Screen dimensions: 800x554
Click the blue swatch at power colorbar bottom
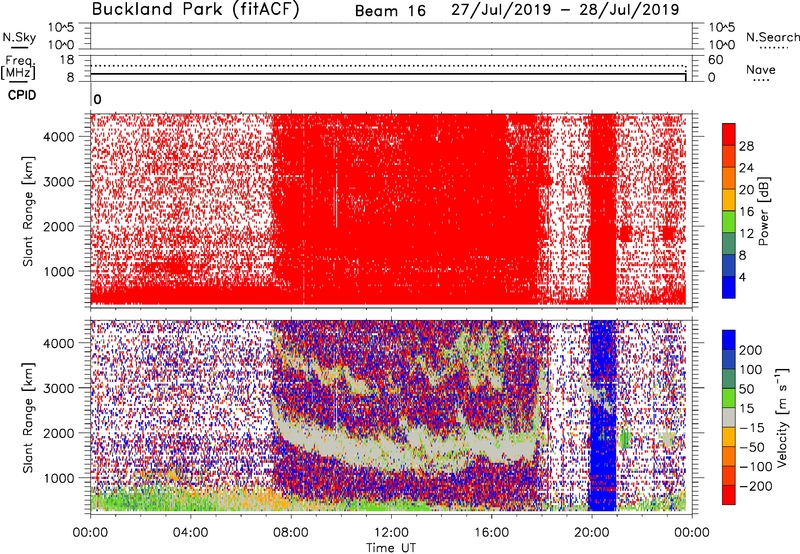click(729, 287)
